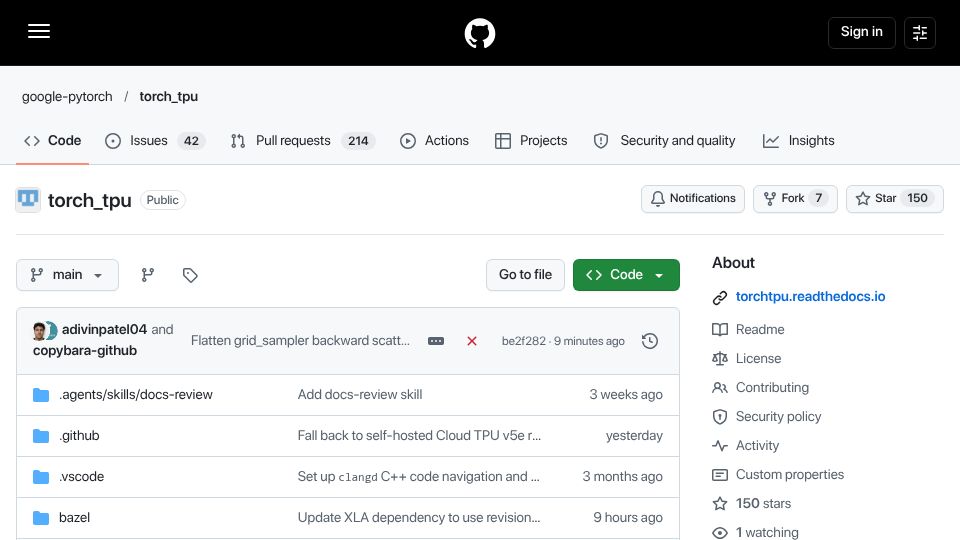Switch to the Code tab

(x=53, y=141)
